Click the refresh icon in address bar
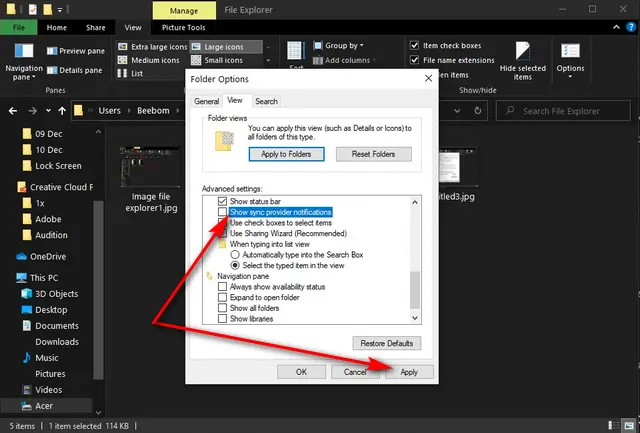This screenshot has height=433, width=640. [x=478, y=111]
